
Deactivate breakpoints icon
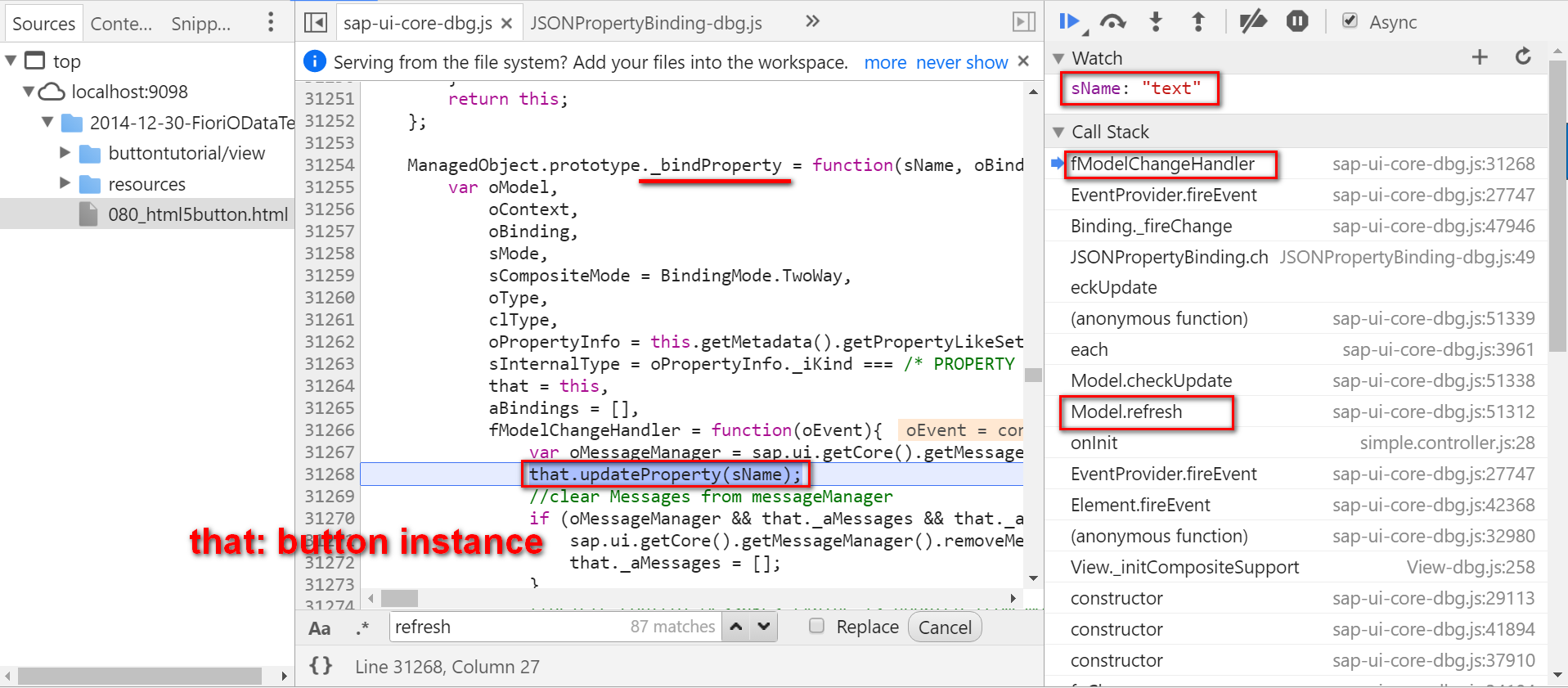[1252, 22]
